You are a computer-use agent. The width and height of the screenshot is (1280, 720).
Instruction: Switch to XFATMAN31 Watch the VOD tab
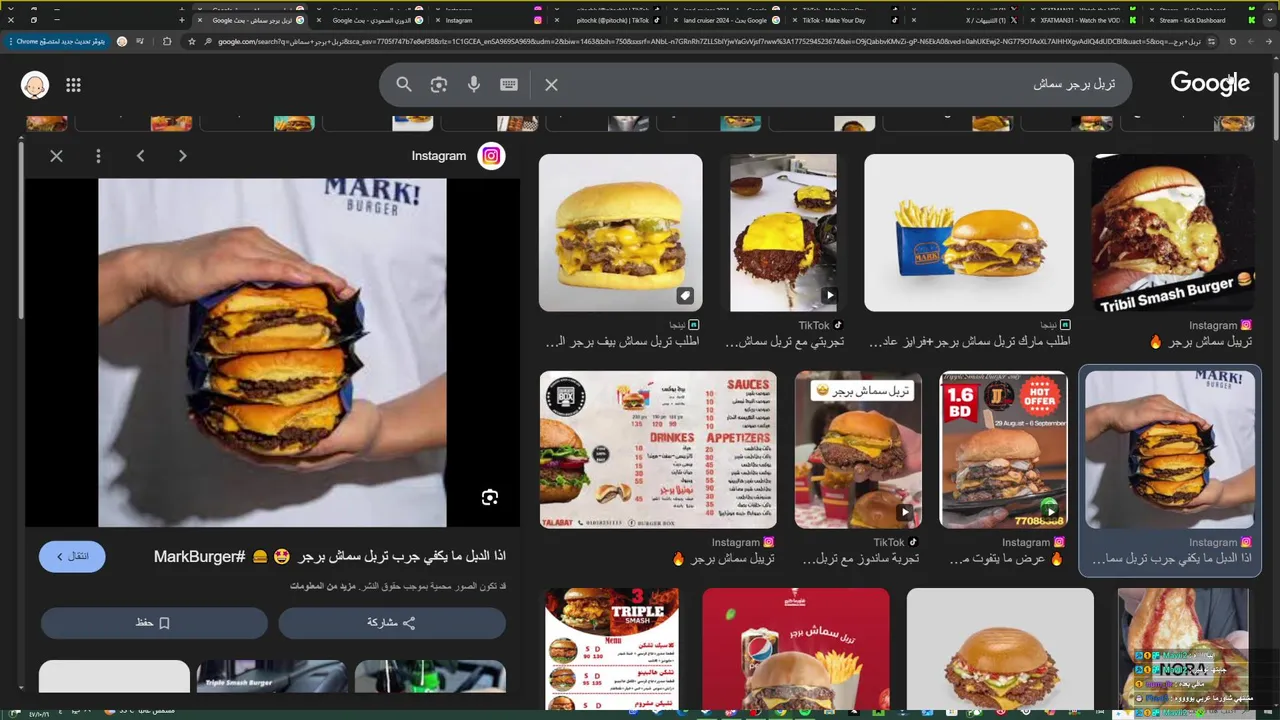coord(1084,20)
